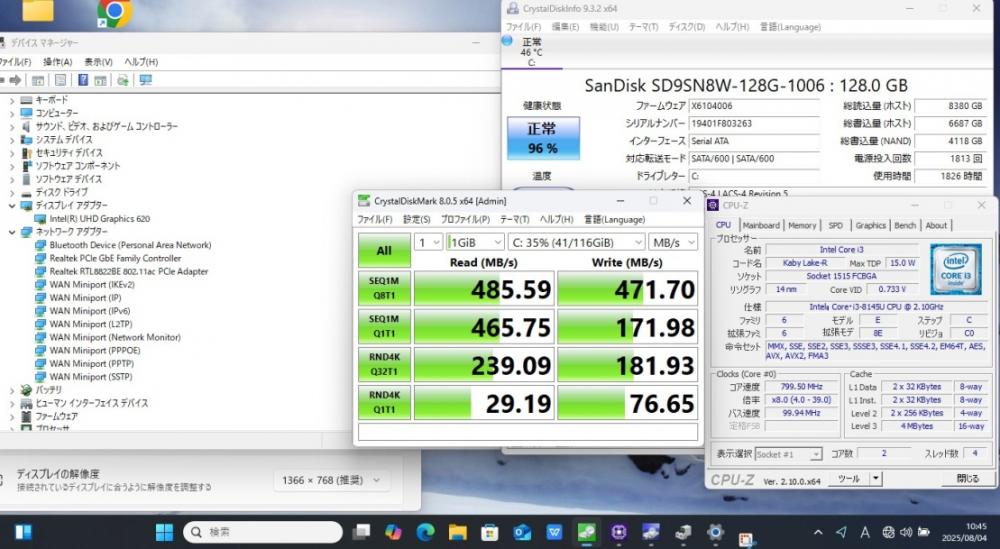Screen dimensions: 1000x549
Task: Expand the ディスク ドライブ node
Action: click(x=11, y=193)
